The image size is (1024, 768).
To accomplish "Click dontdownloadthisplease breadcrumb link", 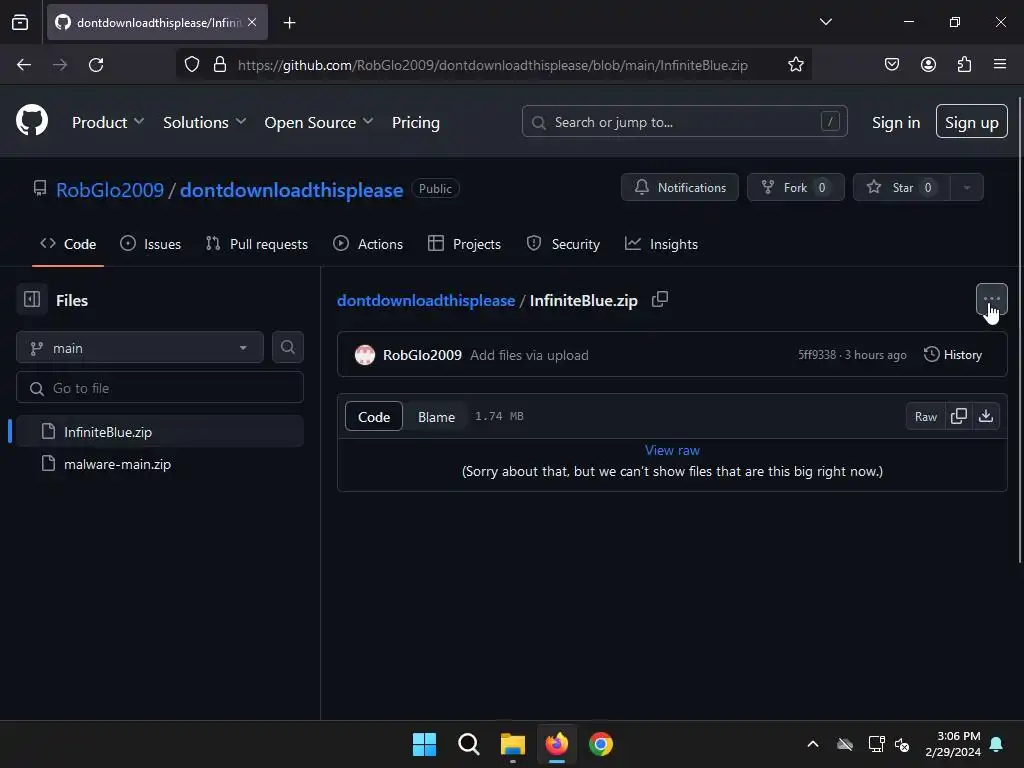I will point(426,300).
